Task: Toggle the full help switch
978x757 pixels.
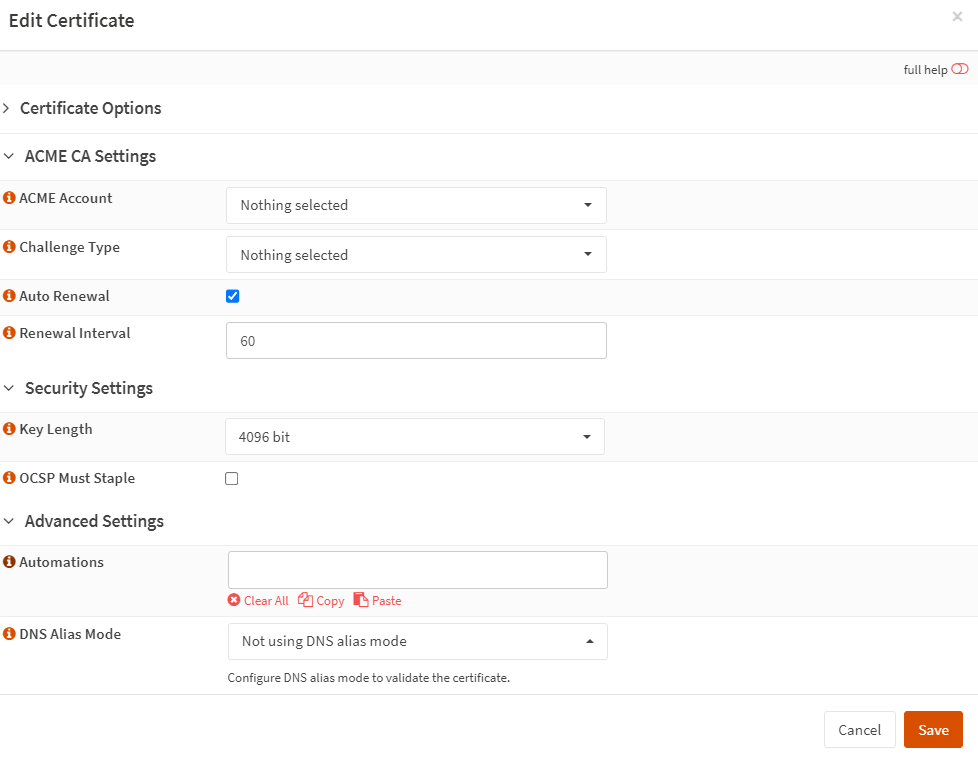Action: [960, 69]
